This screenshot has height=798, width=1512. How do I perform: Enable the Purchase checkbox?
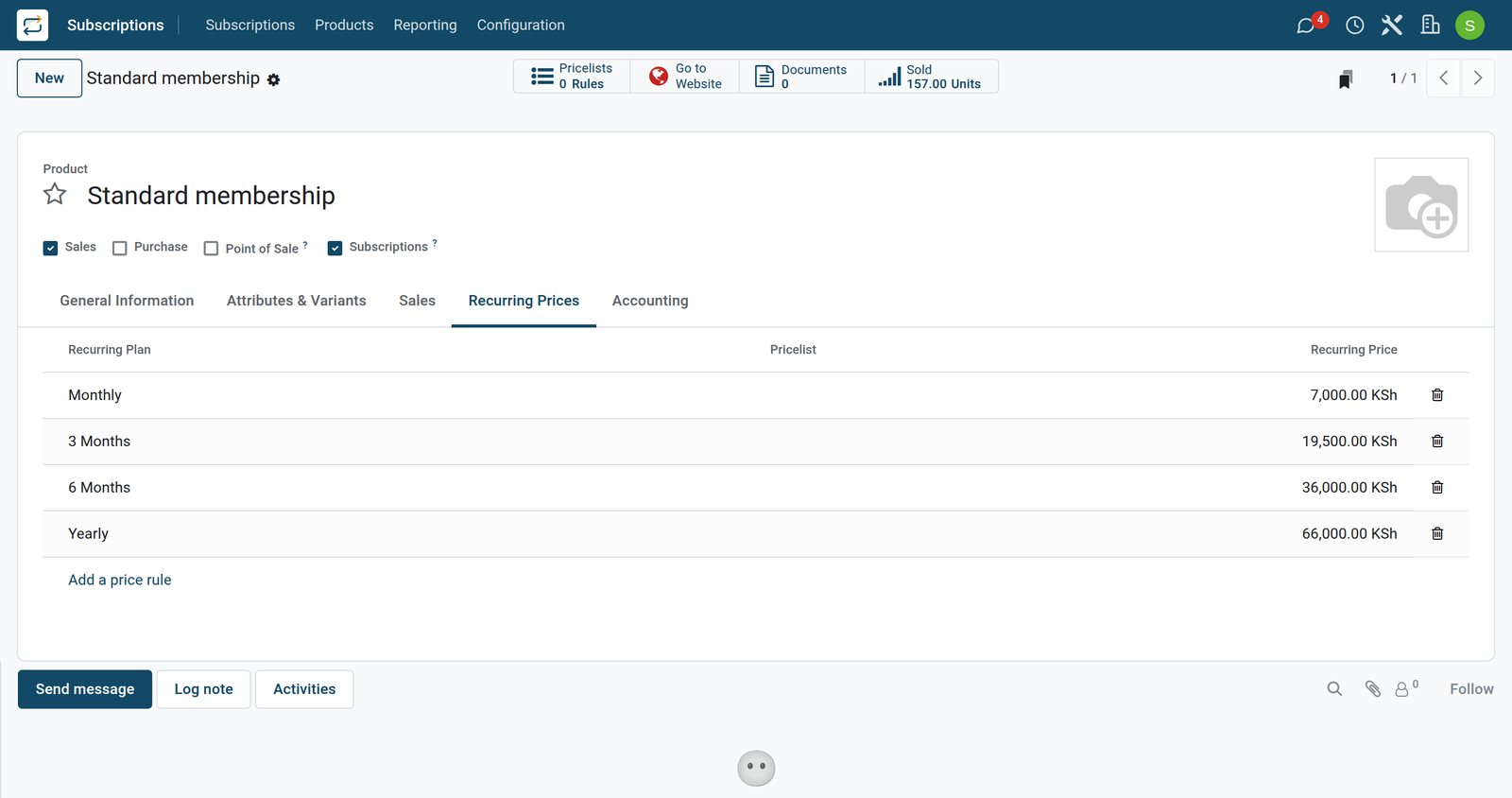tap(120, 248)
